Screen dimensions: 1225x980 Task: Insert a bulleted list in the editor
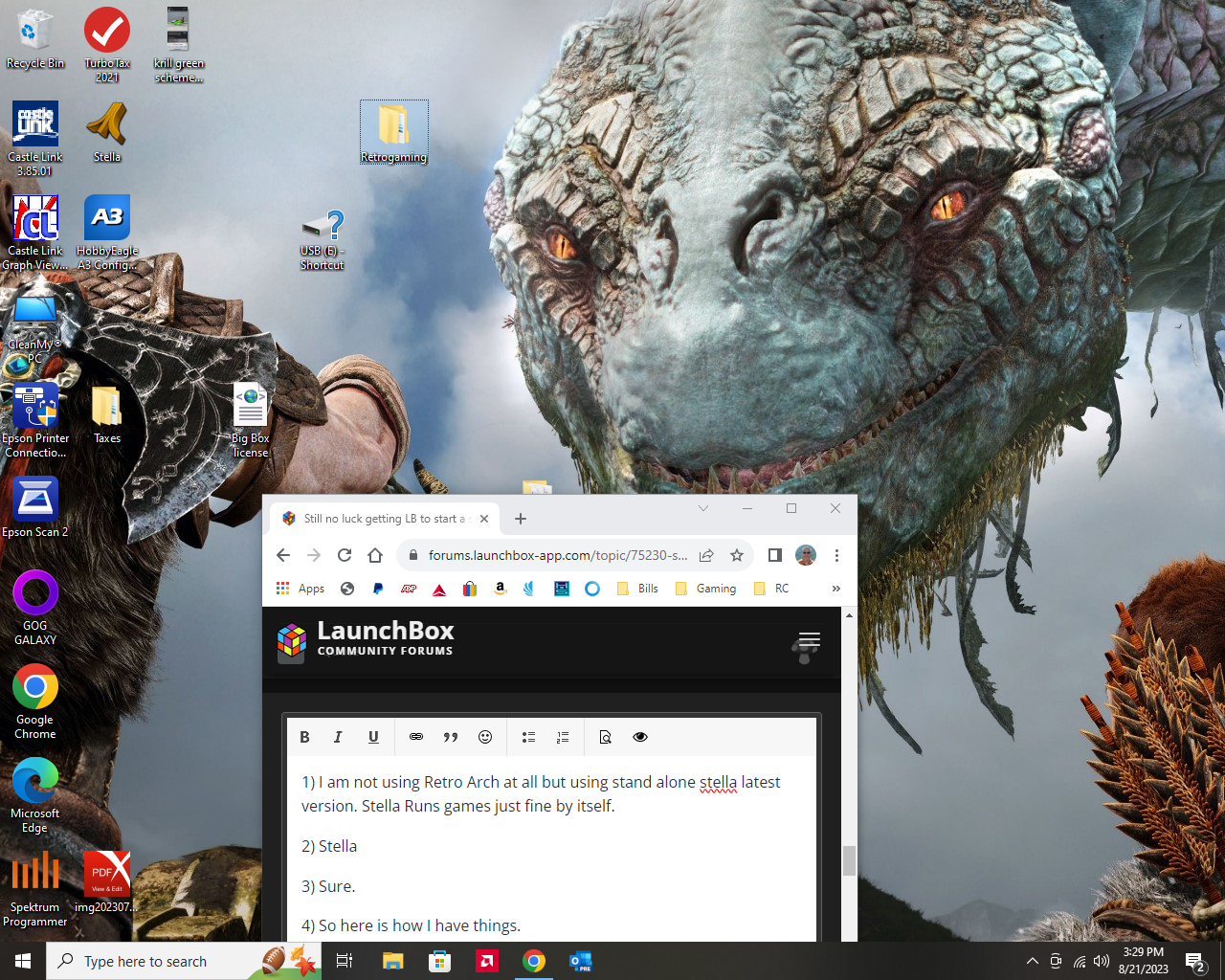click(x=528, y=737)
